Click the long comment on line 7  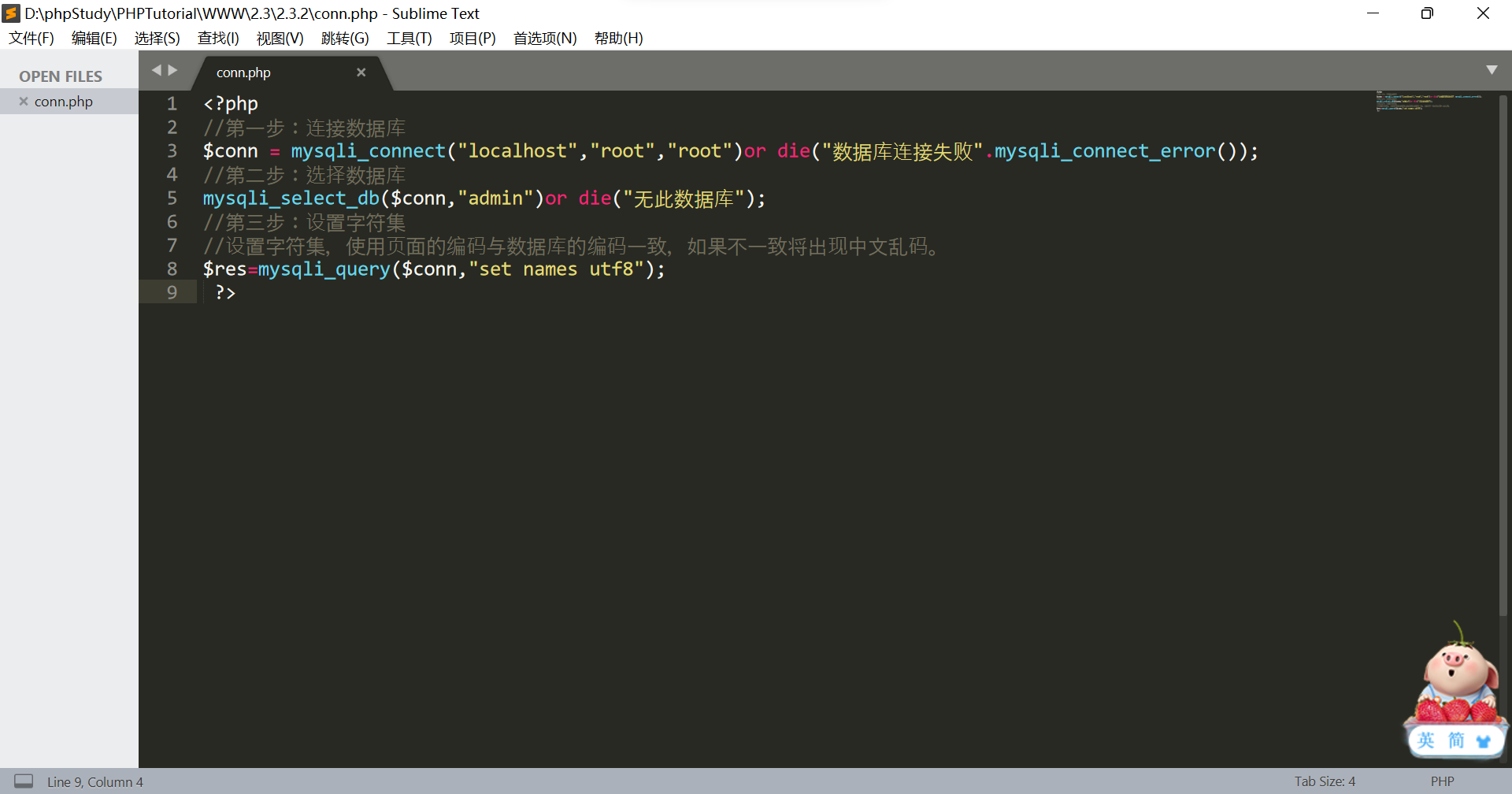tap(573, 246)
